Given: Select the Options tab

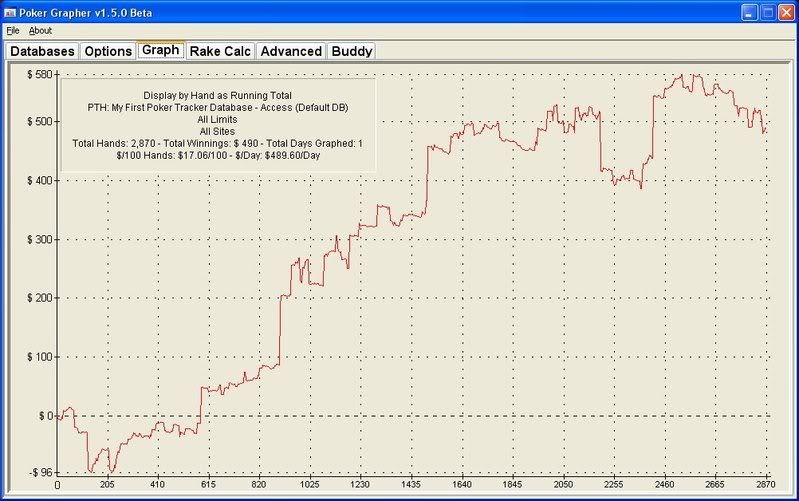Looking at the screenshot, I should [107, 51].
